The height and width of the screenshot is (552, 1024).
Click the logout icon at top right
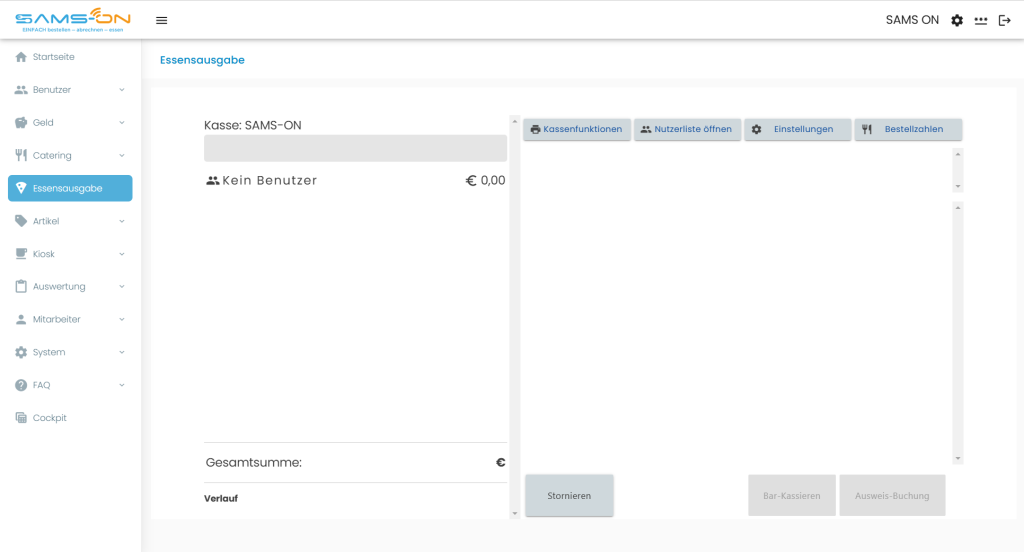coord(1004,20)
